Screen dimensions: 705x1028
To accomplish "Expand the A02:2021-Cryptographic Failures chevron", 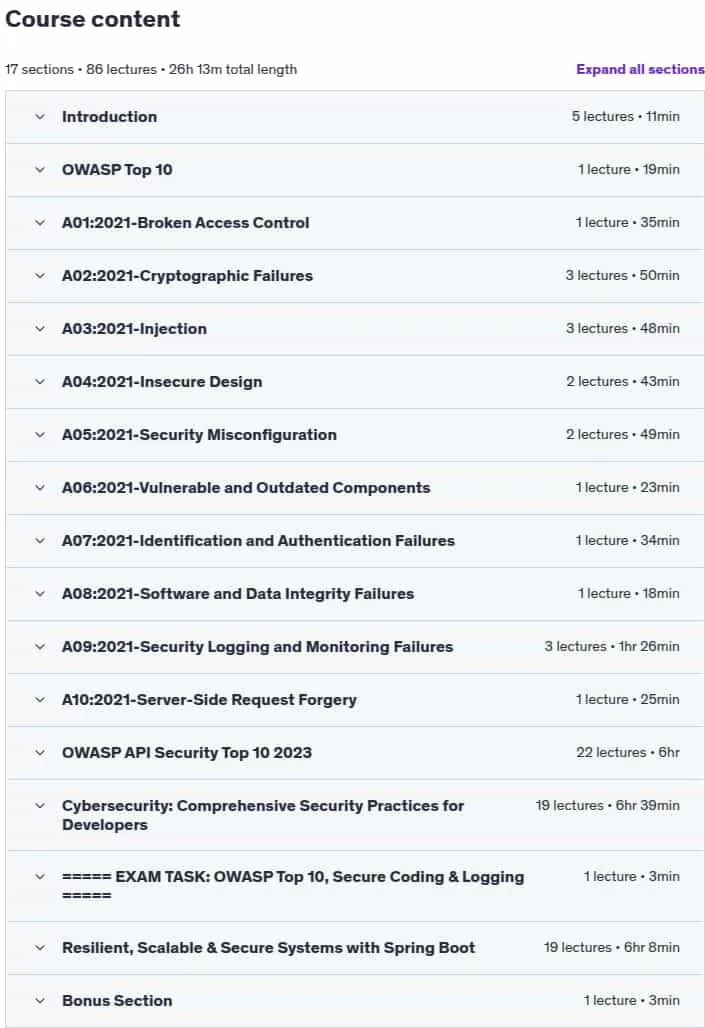I will [40, 276].
